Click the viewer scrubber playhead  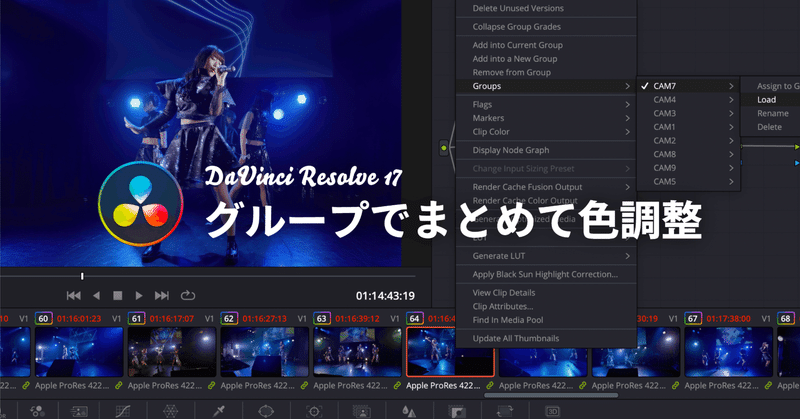pos(82,276)
